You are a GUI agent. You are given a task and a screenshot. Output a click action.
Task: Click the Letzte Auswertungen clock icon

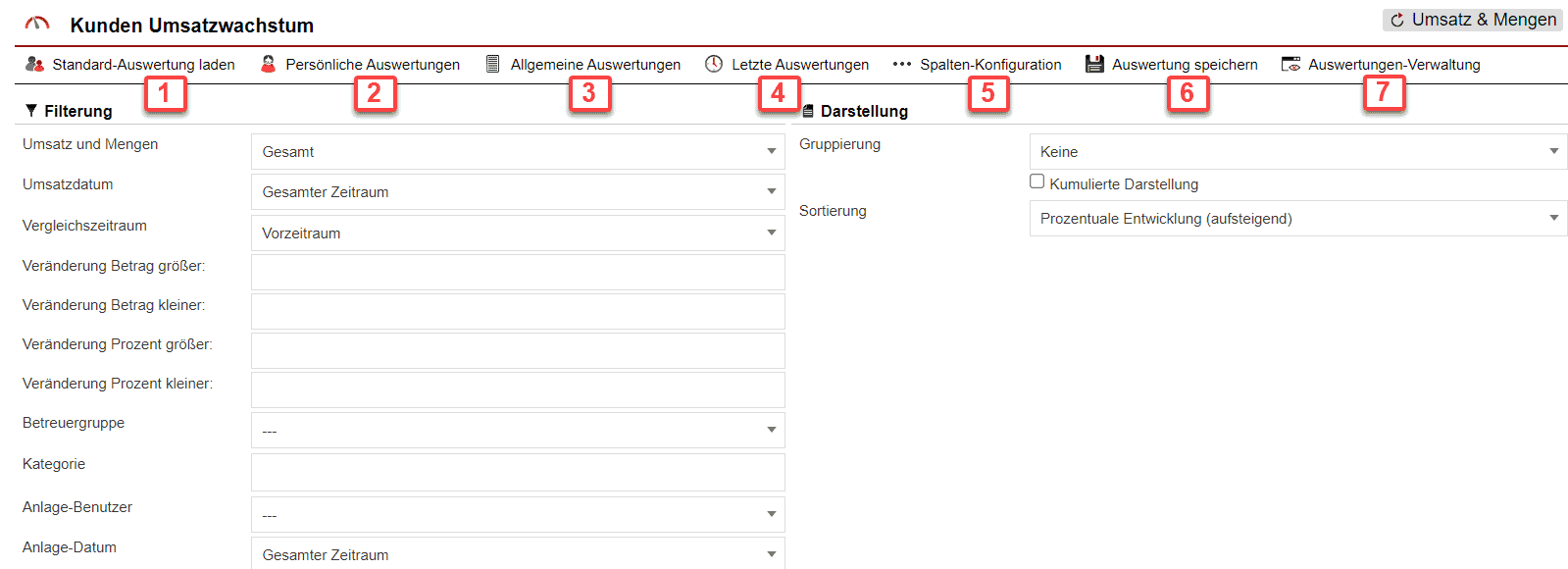tap(714, 64)
